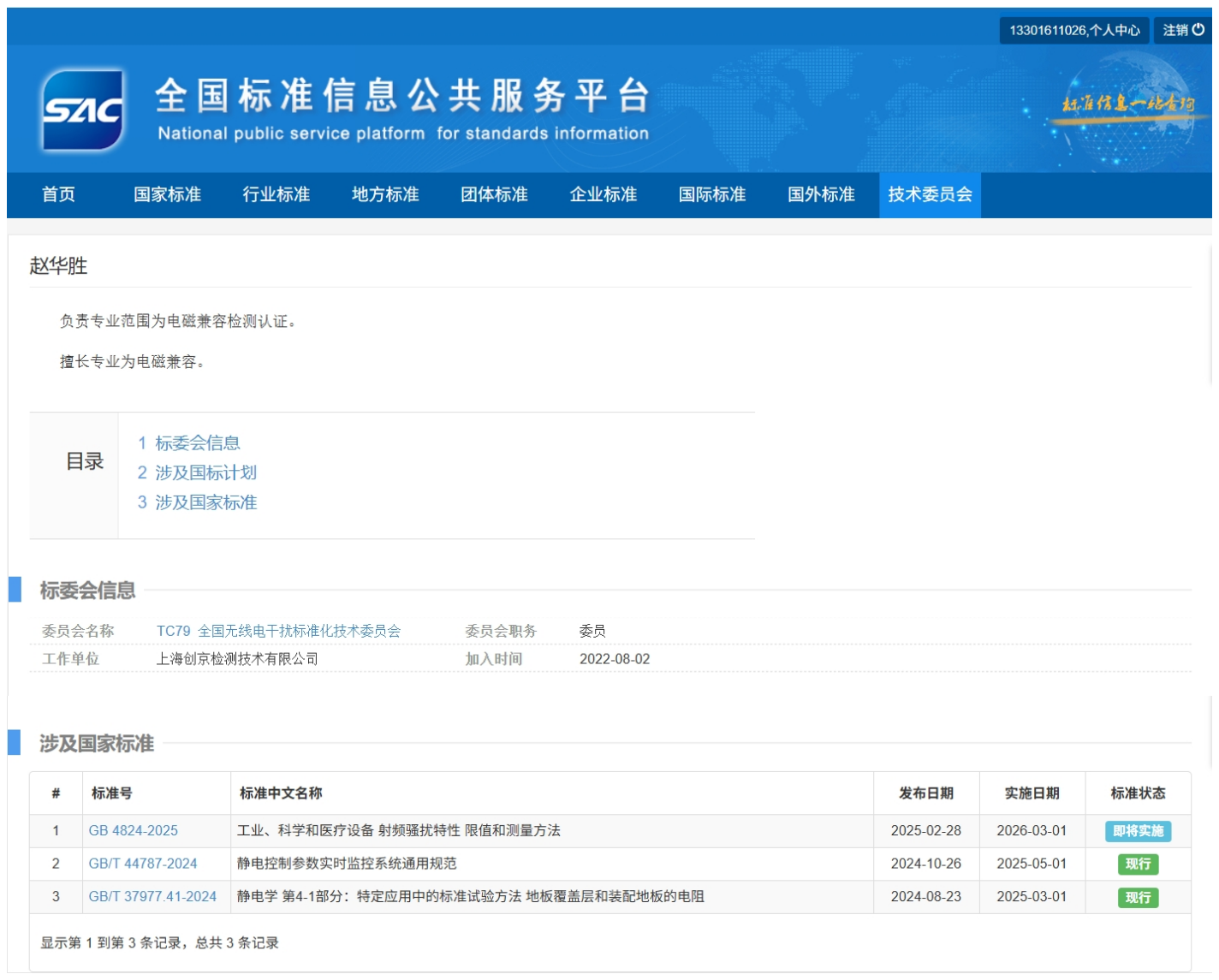Open directory entry 1 标委会信息

tap(190, 442)
